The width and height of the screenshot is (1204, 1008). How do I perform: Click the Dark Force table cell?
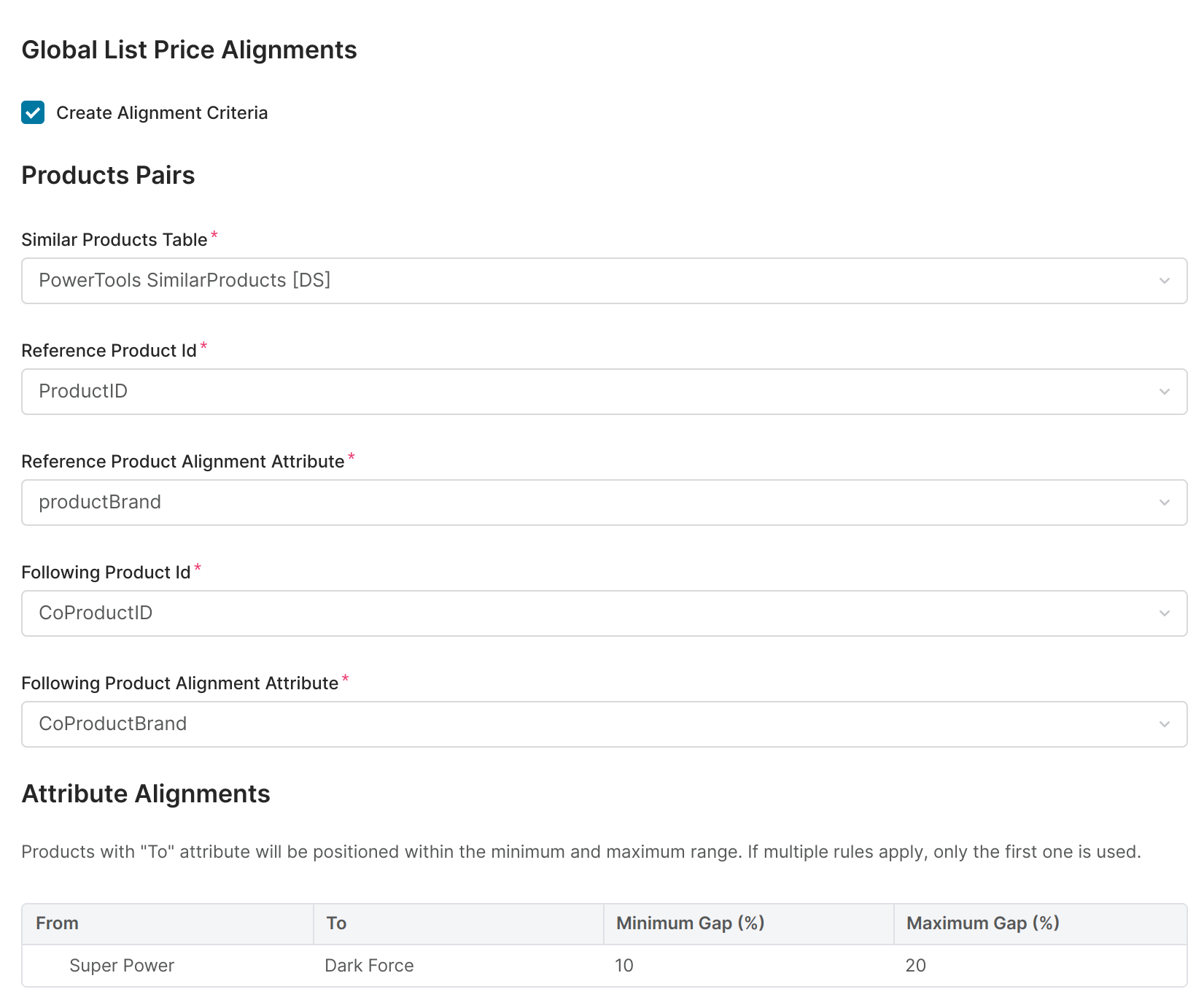pyautogui.click(x=369, y=966)
